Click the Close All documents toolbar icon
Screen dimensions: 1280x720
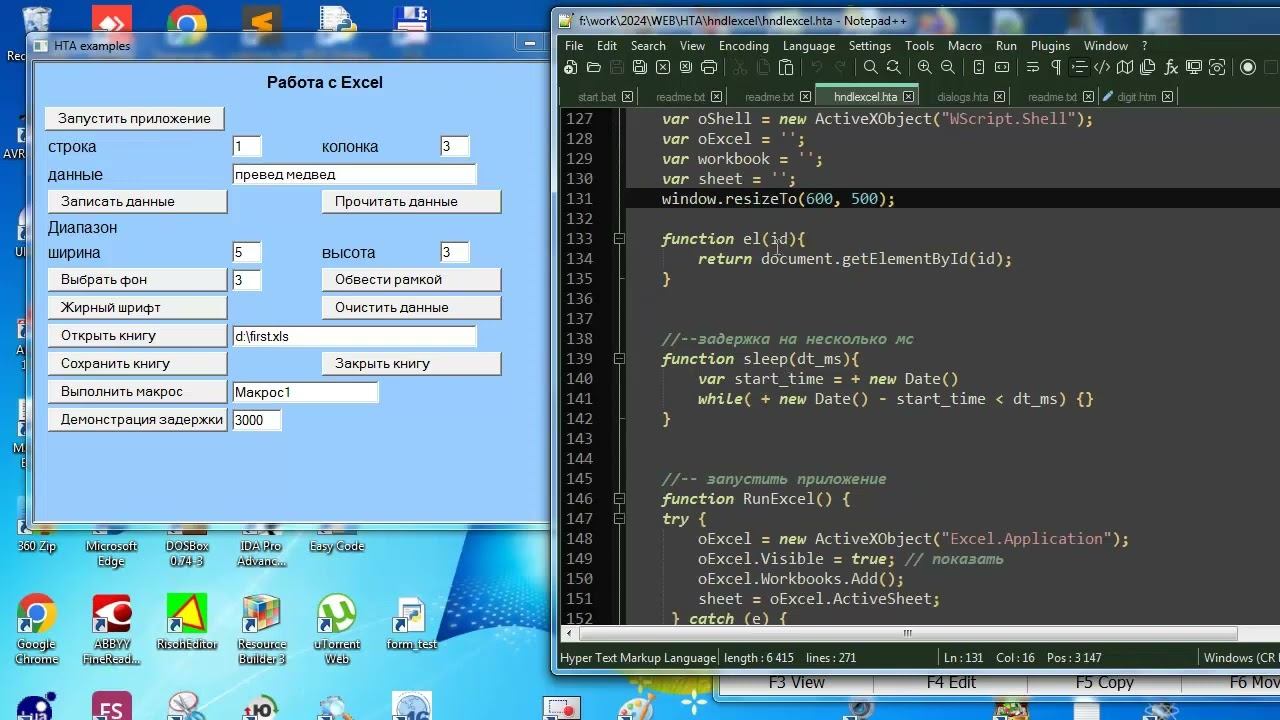(686, 68)
